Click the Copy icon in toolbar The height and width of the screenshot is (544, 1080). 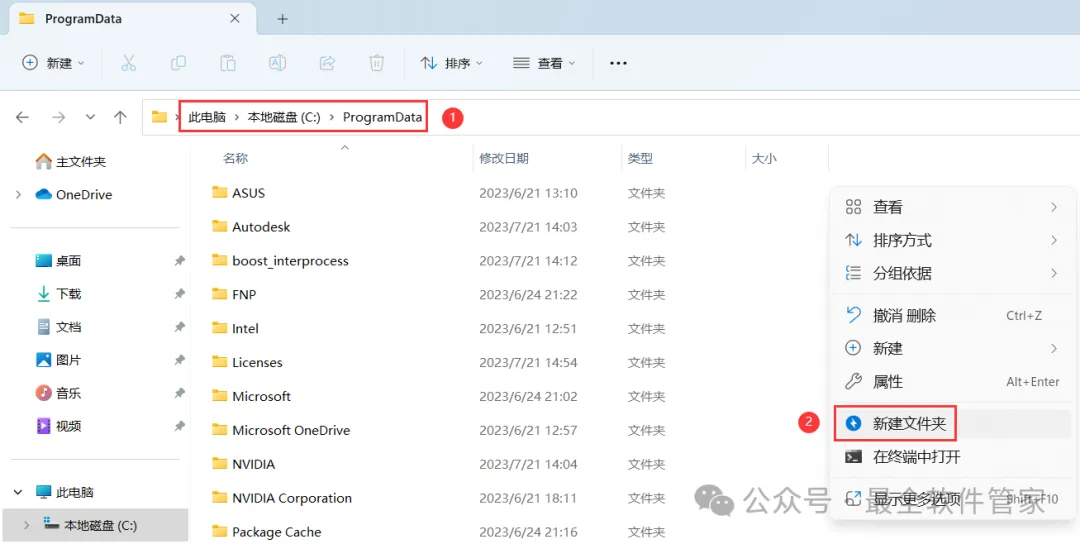point(178,63)
